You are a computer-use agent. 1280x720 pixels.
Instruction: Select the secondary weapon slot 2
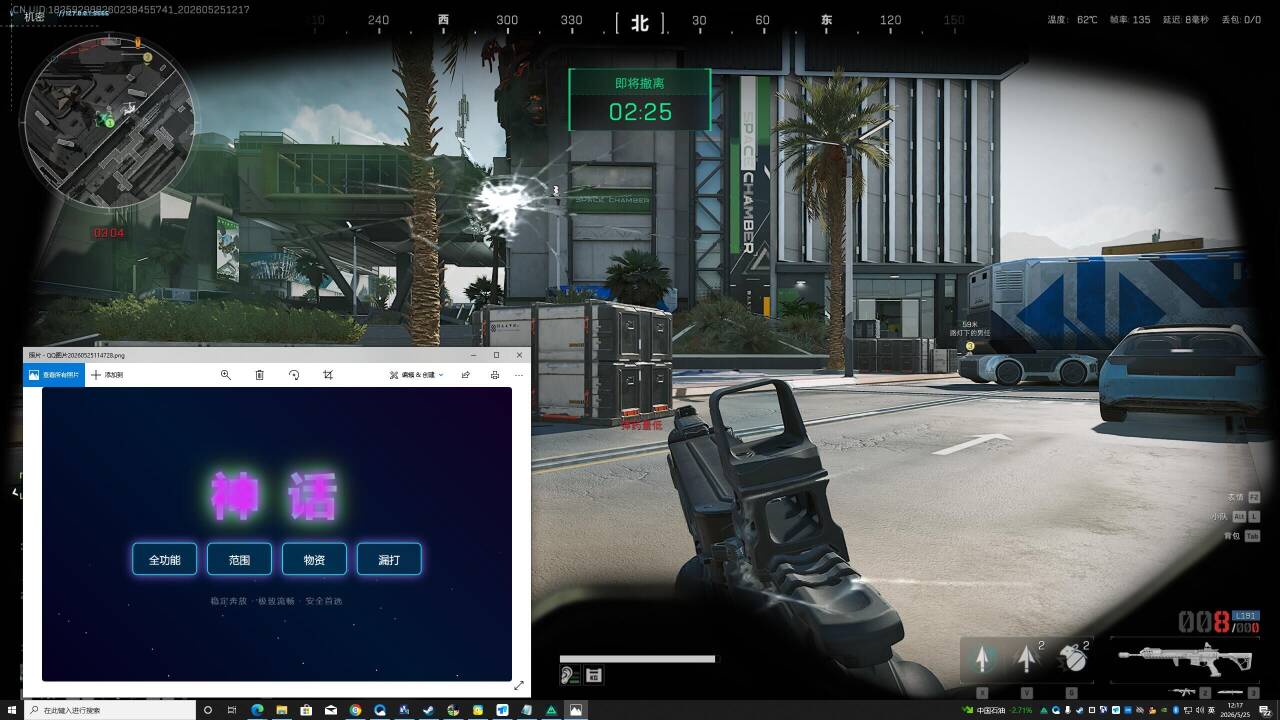pyautogui.click(x=1192, y=692)
